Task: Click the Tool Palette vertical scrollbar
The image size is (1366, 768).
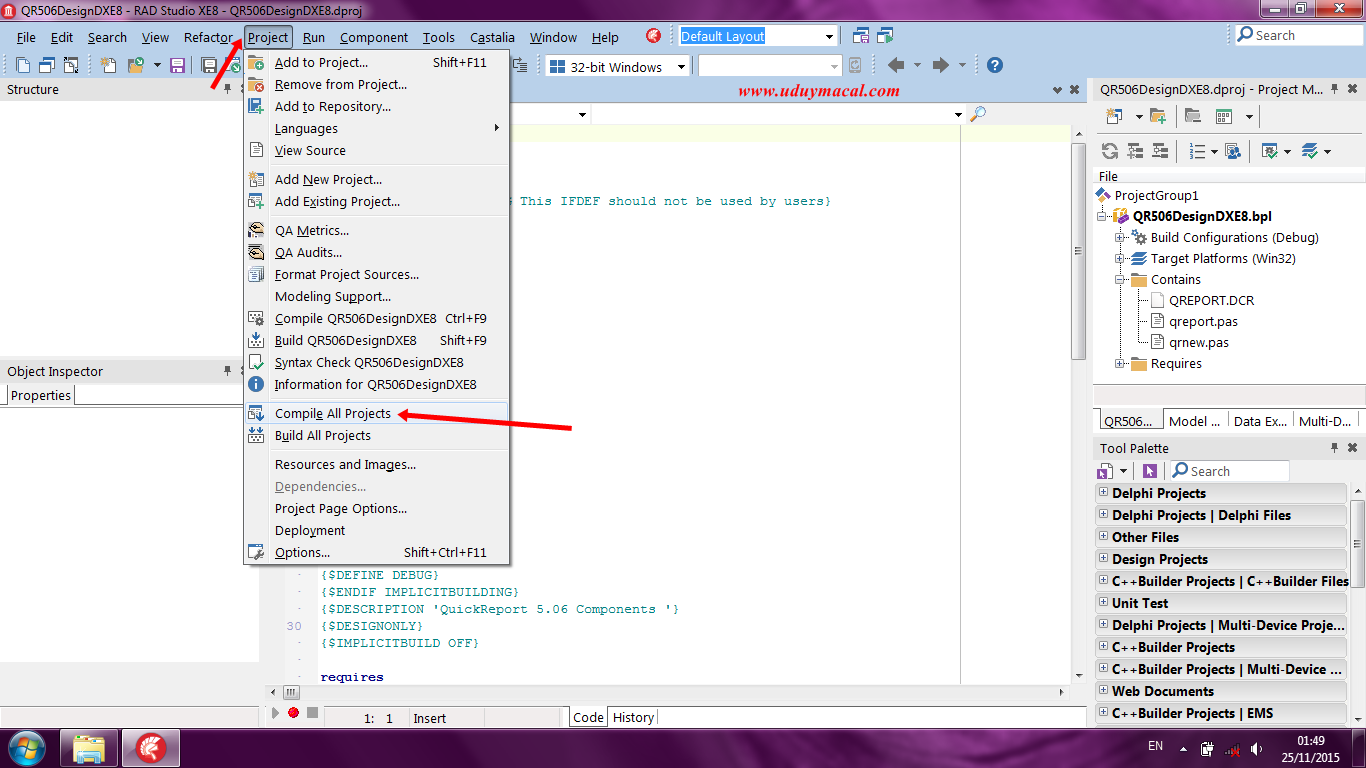Action: tap(1357, 603)
